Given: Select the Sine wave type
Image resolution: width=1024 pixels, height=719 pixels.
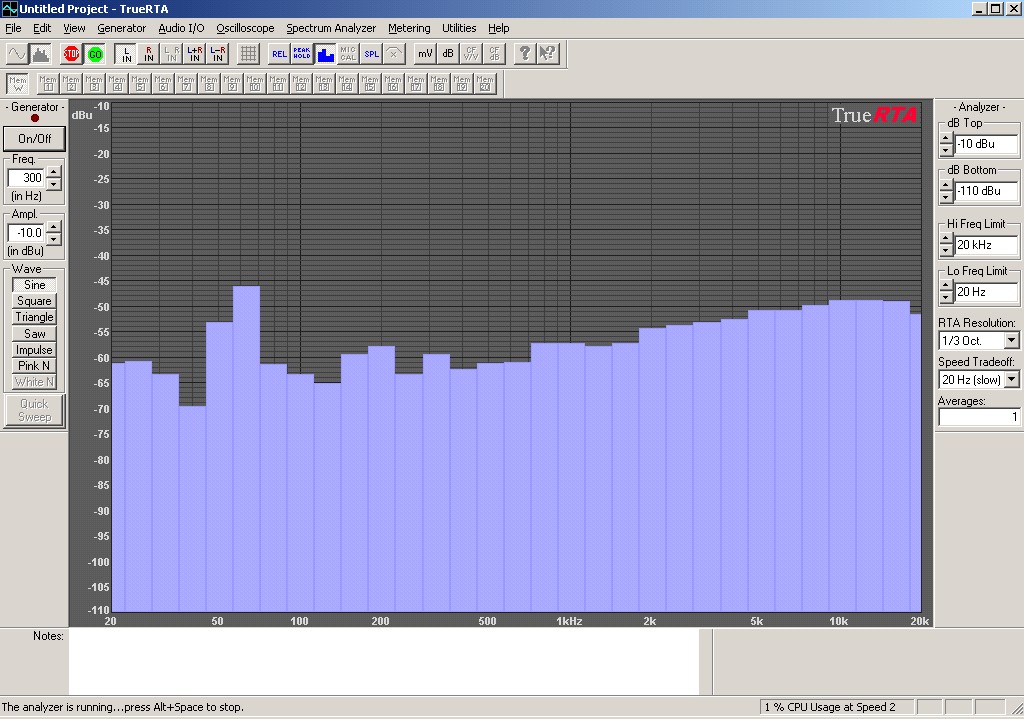Looking at the screenshot, I should pos(34,285).
